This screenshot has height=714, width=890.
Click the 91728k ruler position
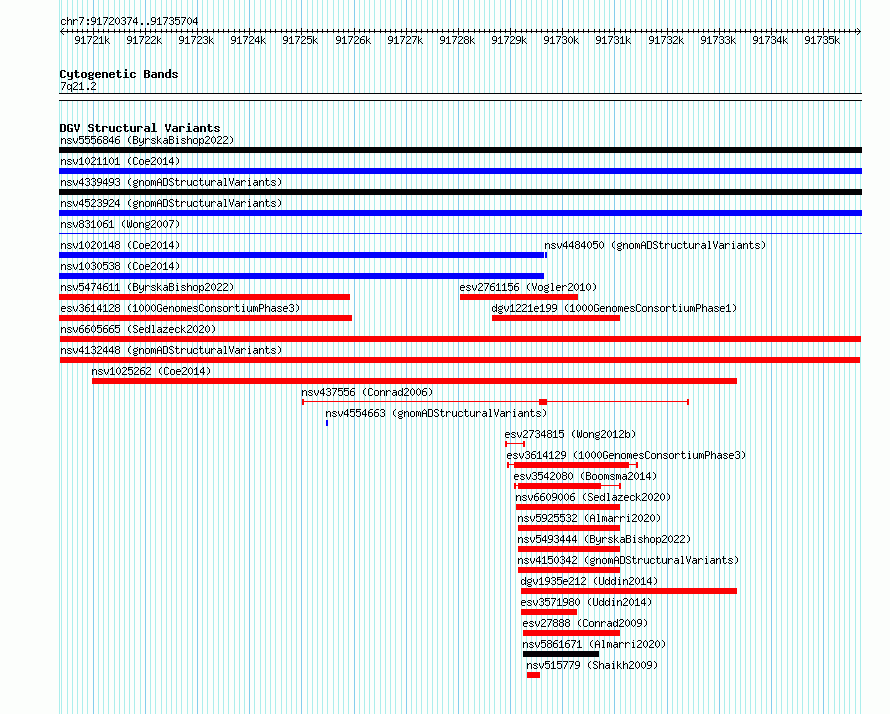[457, 40]
